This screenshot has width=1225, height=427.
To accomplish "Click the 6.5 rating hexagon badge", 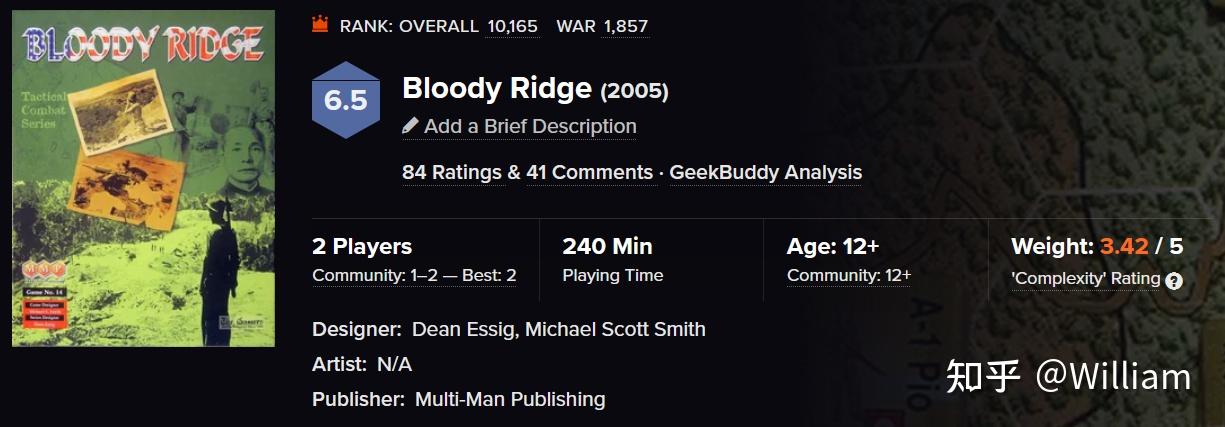I will click(x=345, y=100).
